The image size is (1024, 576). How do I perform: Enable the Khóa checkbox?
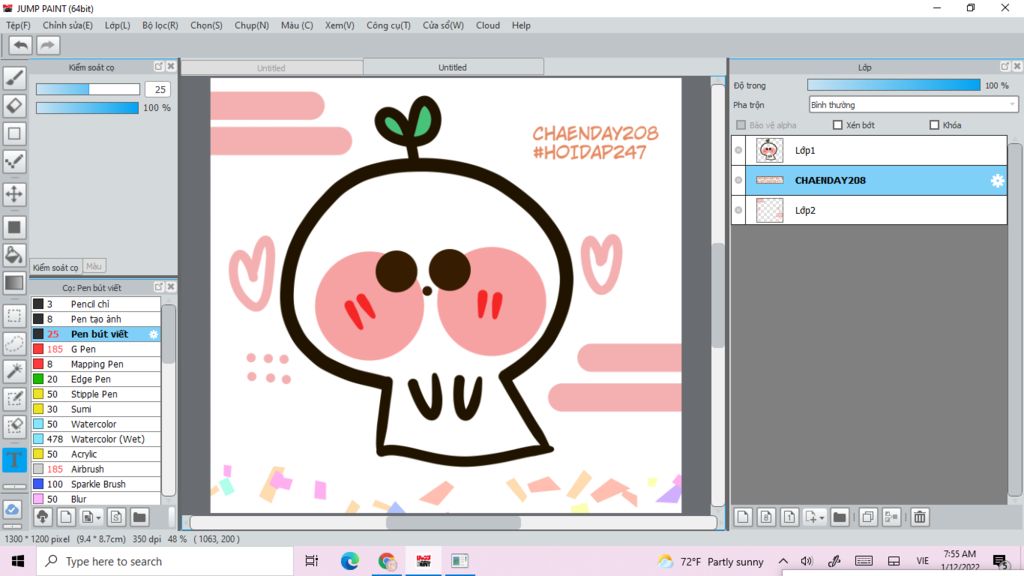click(934, 125)
